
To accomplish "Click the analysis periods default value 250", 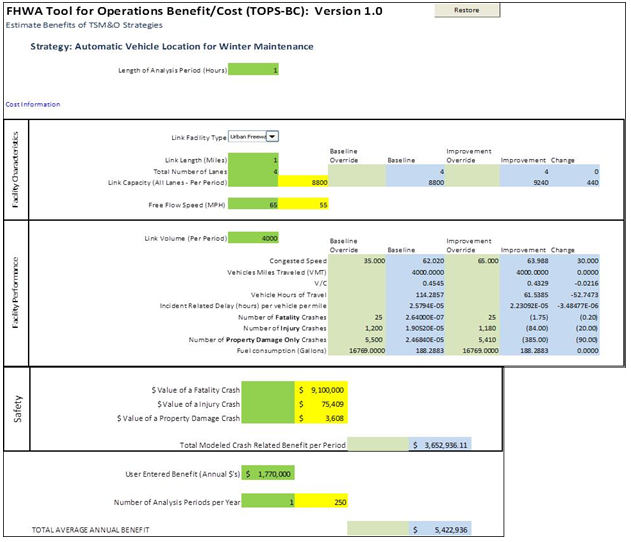I will (321, 501).
